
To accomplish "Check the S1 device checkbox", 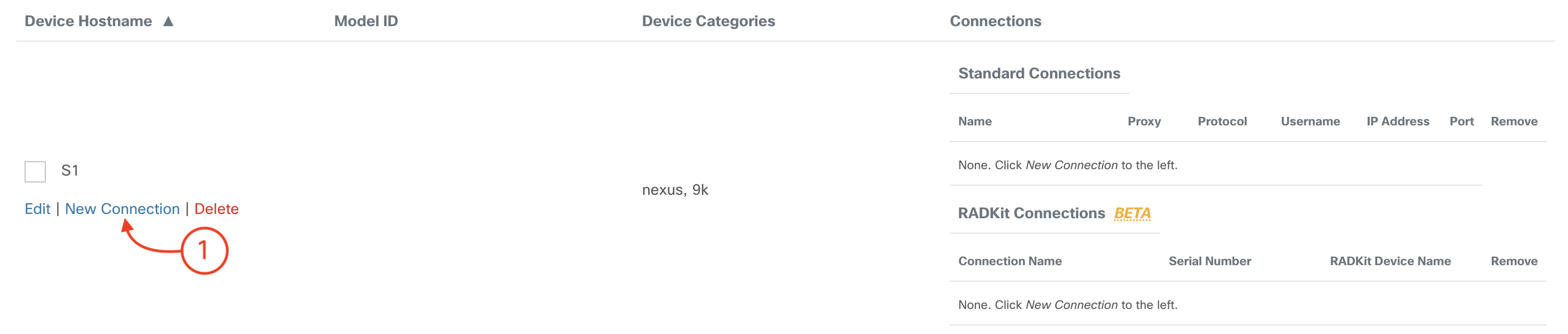I will click(x=35, y=171).
